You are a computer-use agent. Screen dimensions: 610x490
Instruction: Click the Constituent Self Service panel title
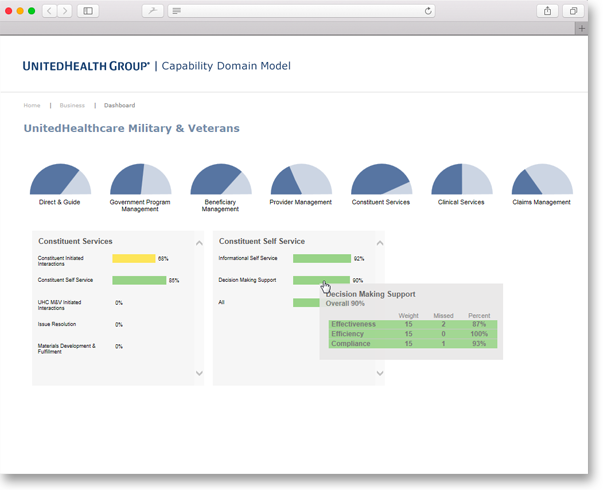[262, 241]
